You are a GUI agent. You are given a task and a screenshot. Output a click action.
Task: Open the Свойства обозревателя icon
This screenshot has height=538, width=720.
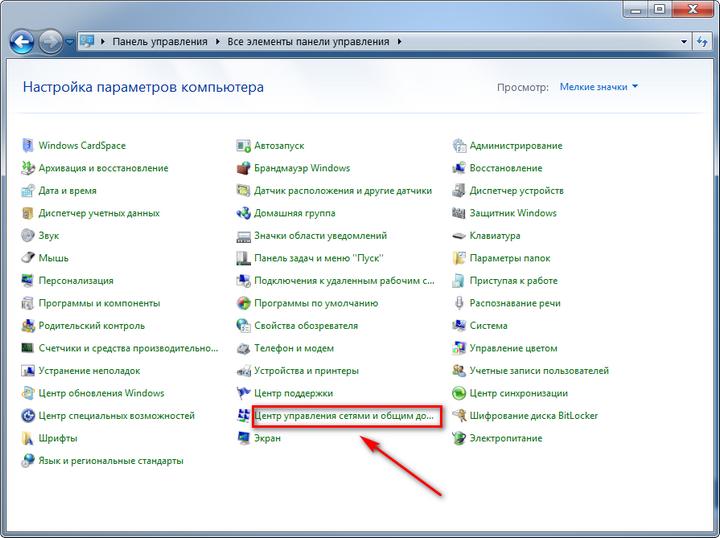pyautogui.click(x=243, y=325)
